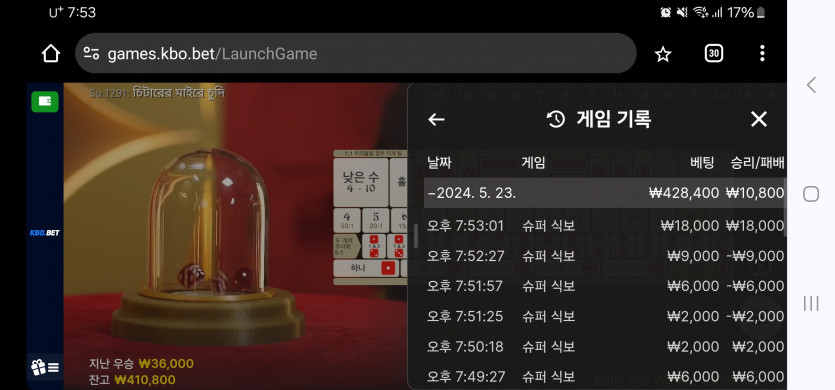Bet on the single 하나 die option
835x390 pixels.
(366, 267)
